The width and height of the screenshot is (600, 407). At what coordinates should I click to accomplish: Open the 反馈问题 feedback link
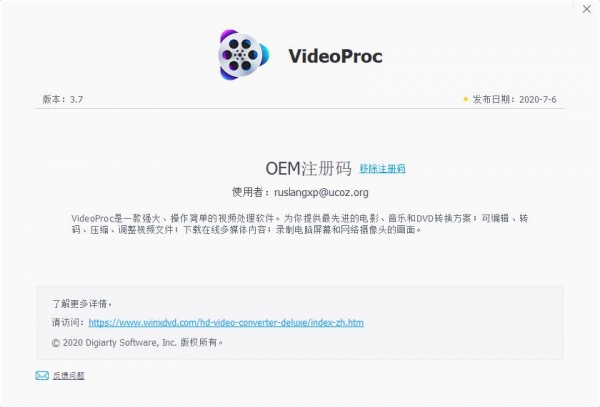coord(68,376)
